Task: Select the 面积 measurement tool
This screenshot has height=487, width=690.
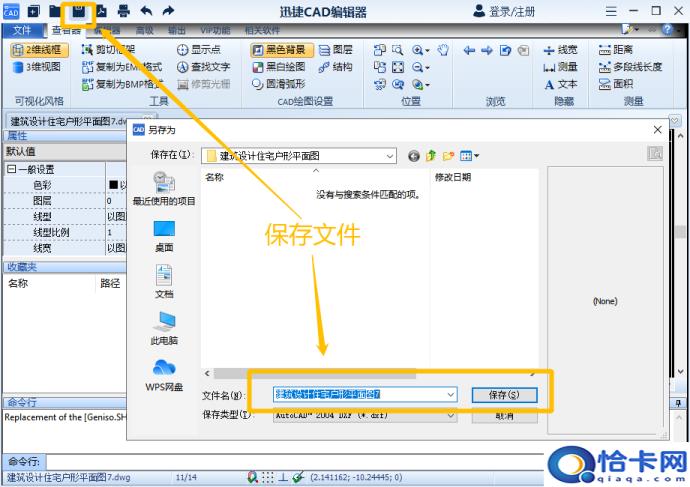Action: click(616, 84)
